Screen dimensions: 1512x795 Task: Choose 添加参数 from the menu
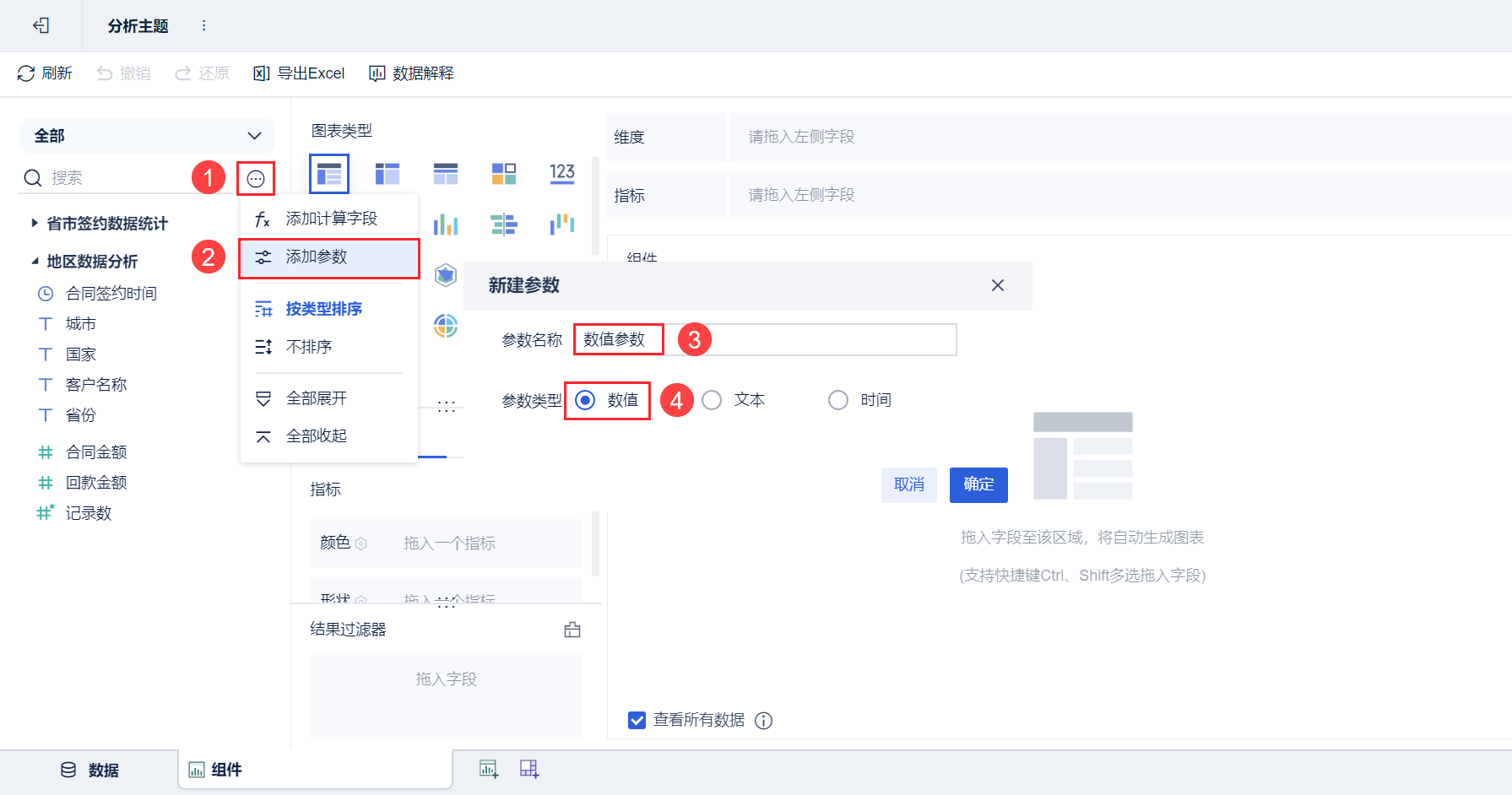pos(329,257)
